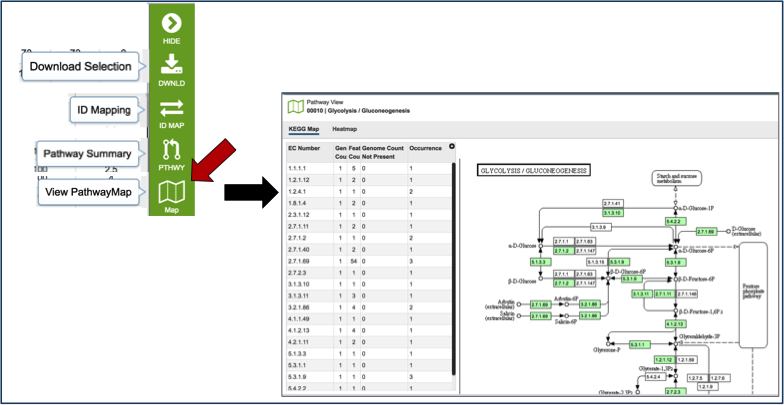The width and height of the screenshot is (784, 405).
Task: Click 2.7.1.69 box after Salicin (extracellular)
Action: (540, 316)
